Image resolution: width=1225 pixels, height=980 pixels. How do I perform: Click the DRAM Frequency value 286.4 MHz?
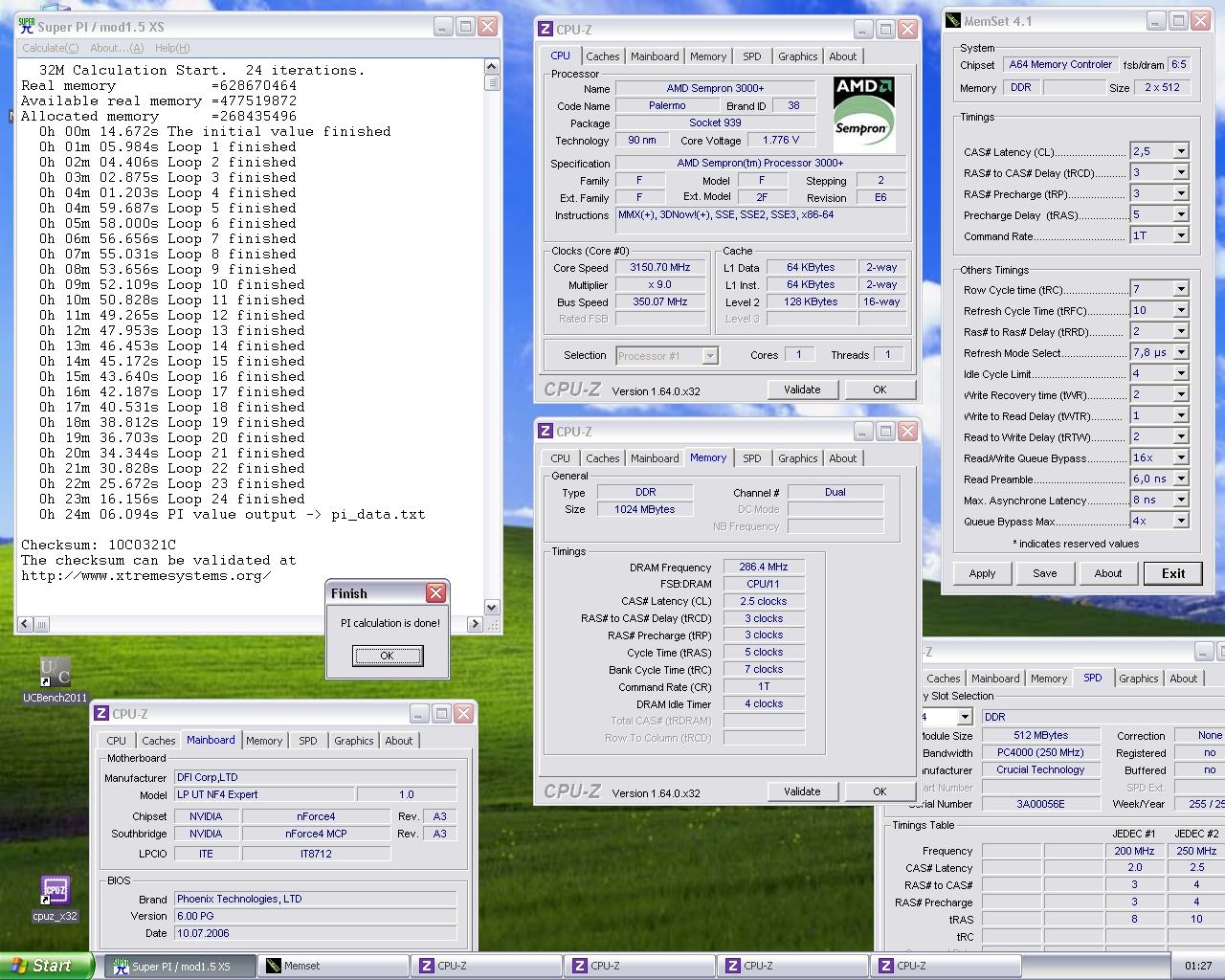click(764, 567)
